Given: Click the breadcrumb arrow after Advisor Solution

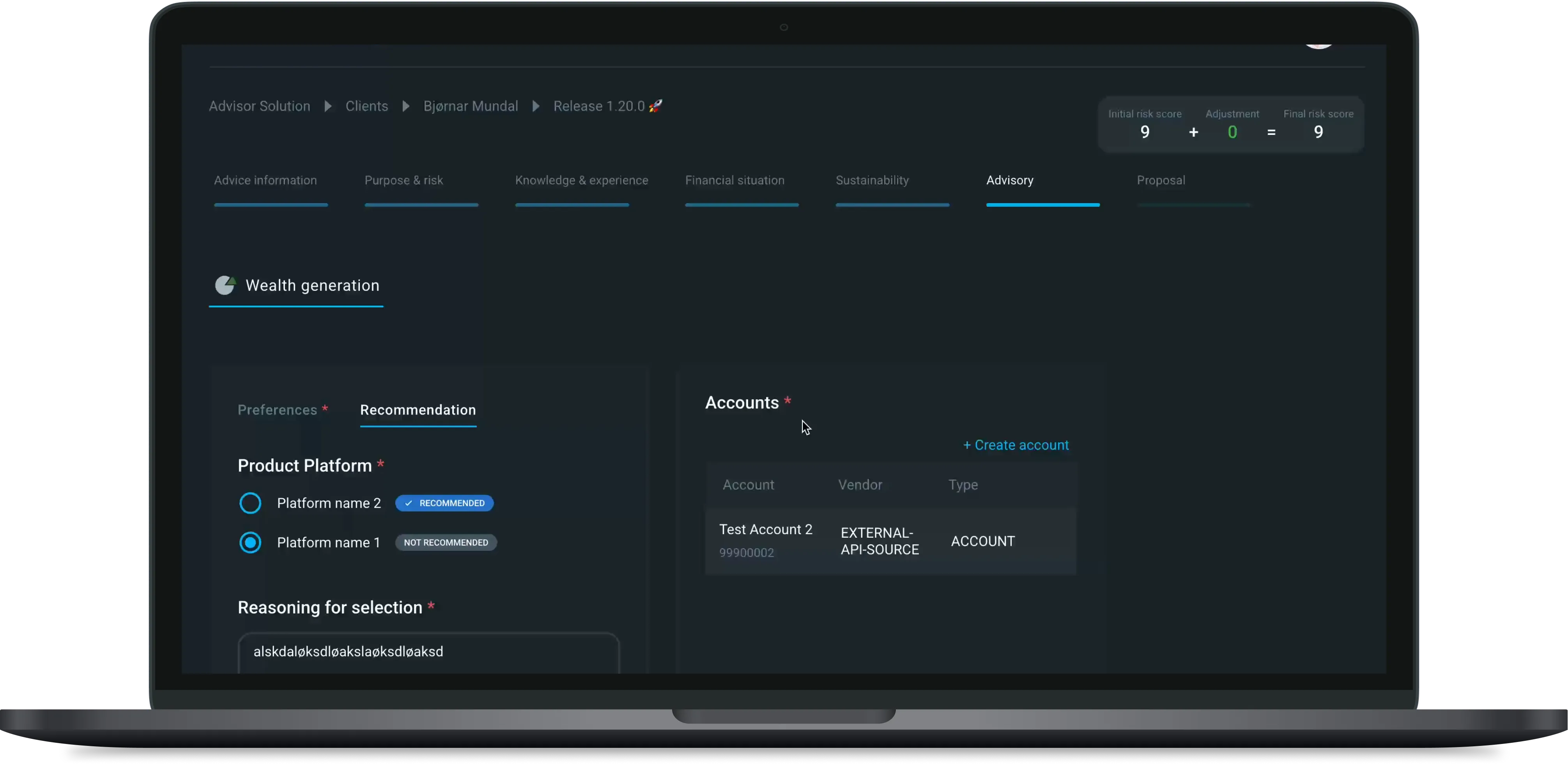Looking at the screenshot, I should coord(328,106).
